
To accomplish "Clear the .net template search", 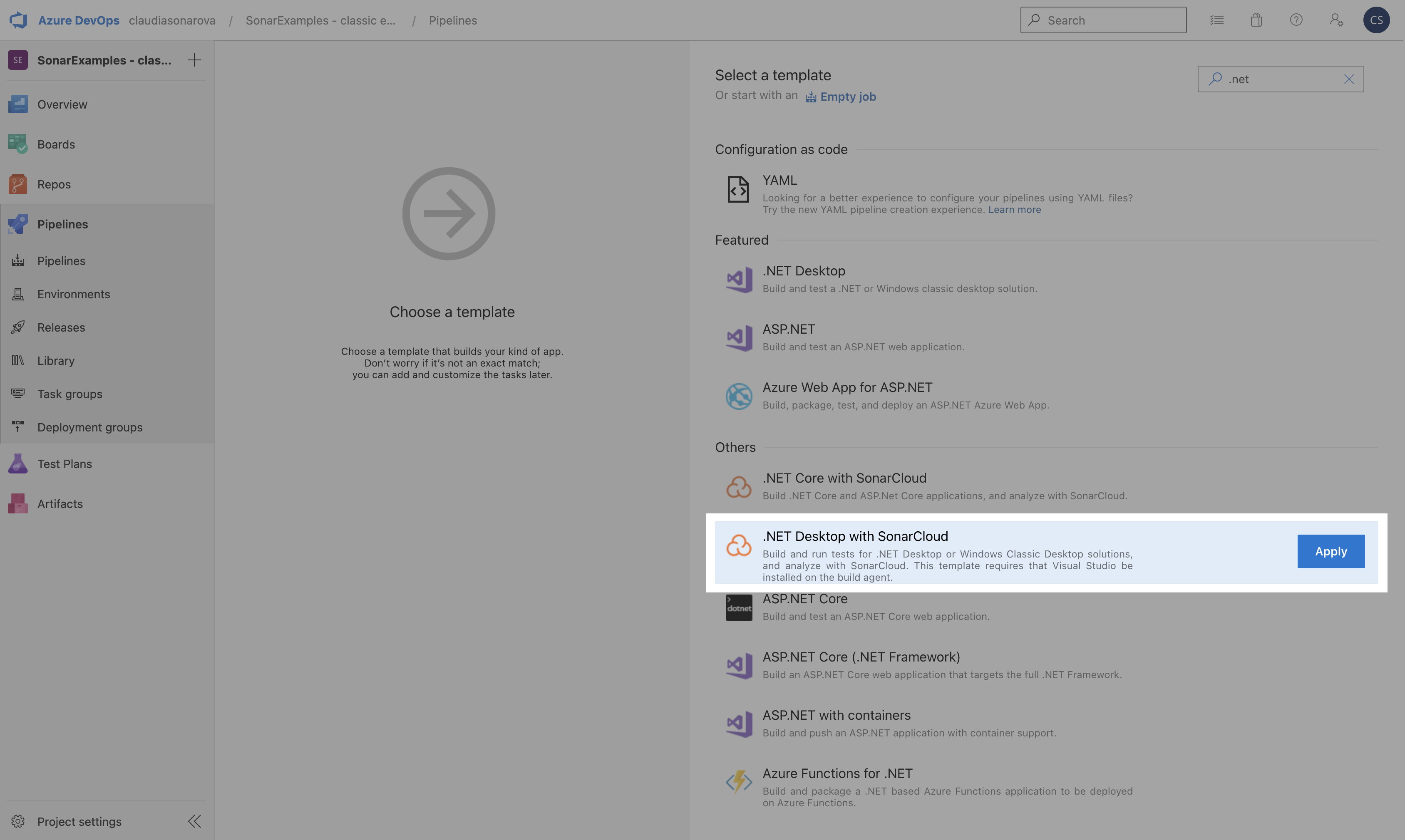I will tap(1349, 79).
